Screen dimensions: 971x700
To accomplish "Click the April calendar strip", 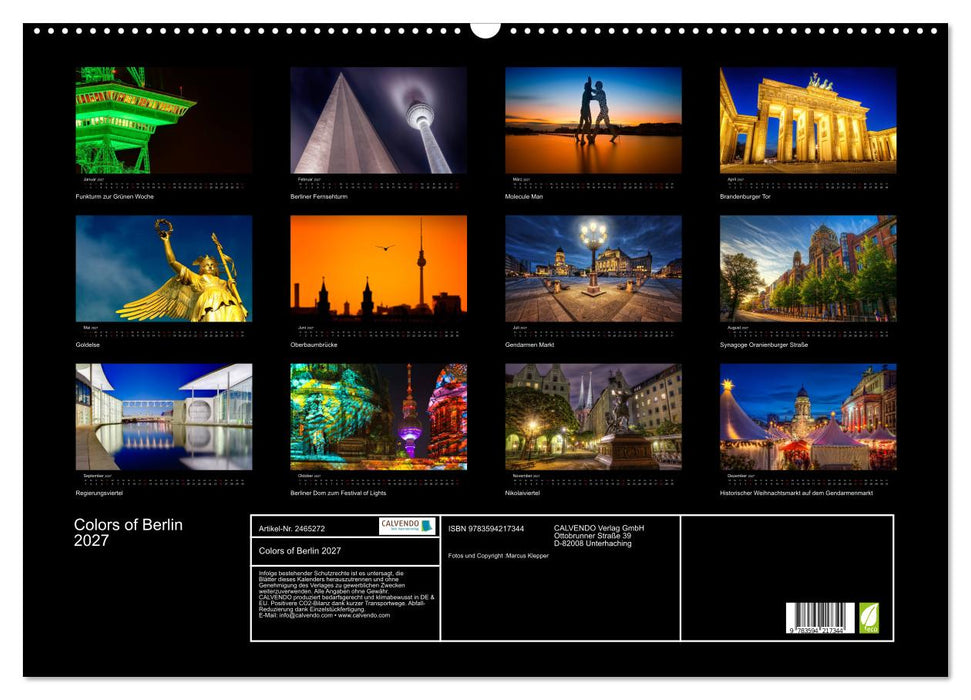I will 808,183.
